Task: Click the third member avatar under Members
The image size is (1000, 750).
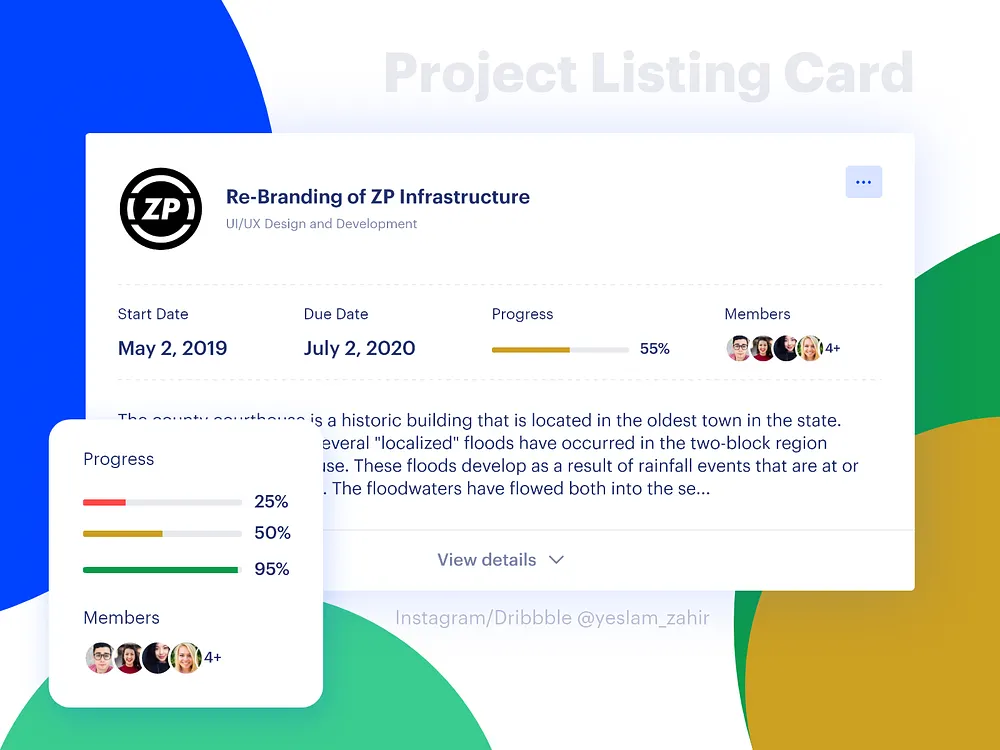Action: click(x=786, y=348)
